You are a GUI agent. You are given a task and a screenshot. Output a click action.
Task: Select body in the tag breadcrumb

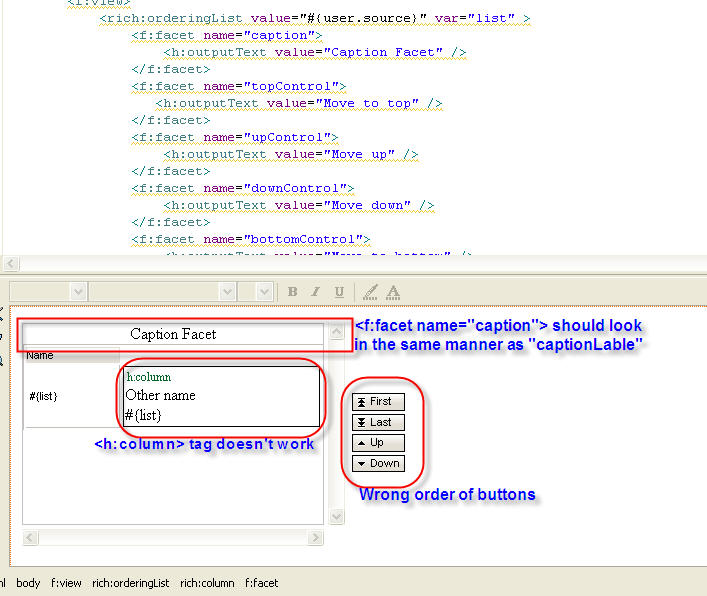28,583
